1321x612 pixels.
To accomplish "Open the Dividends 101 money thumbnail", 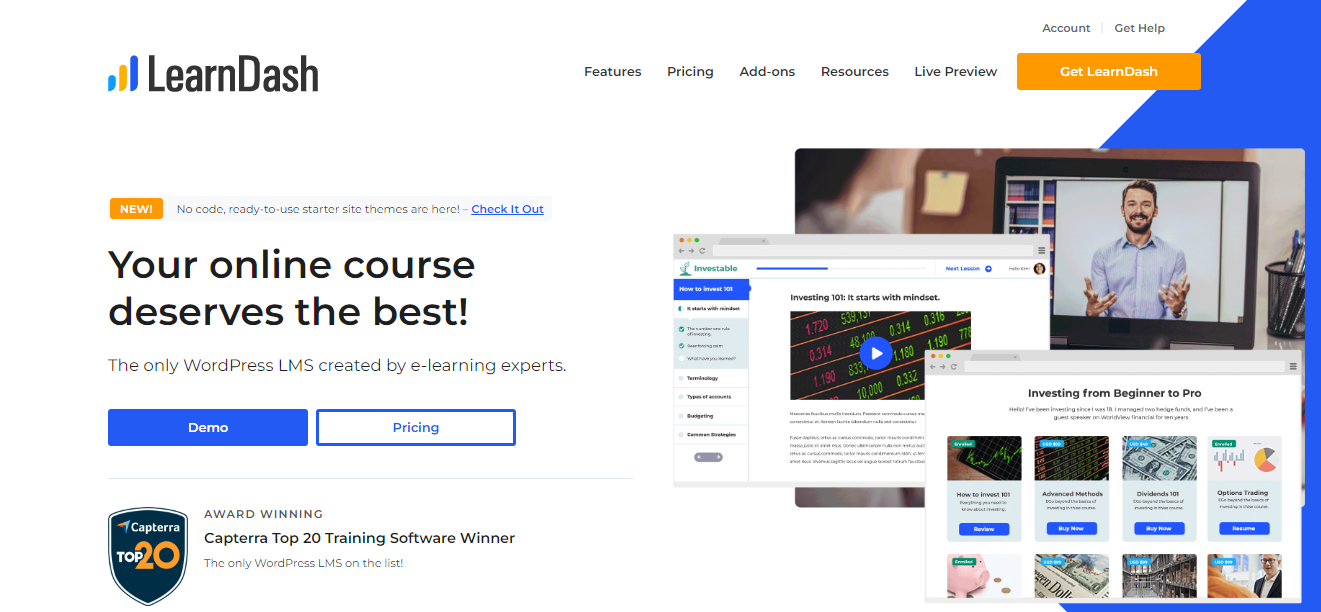I will click(1159, 458).
